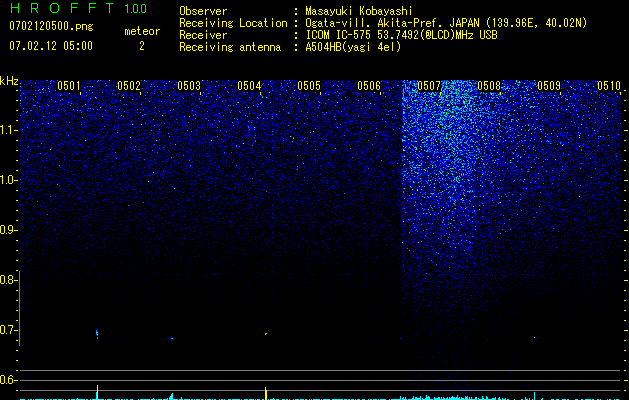
Task: Click the 0503 time marker
Action: [x=189, y=86]
